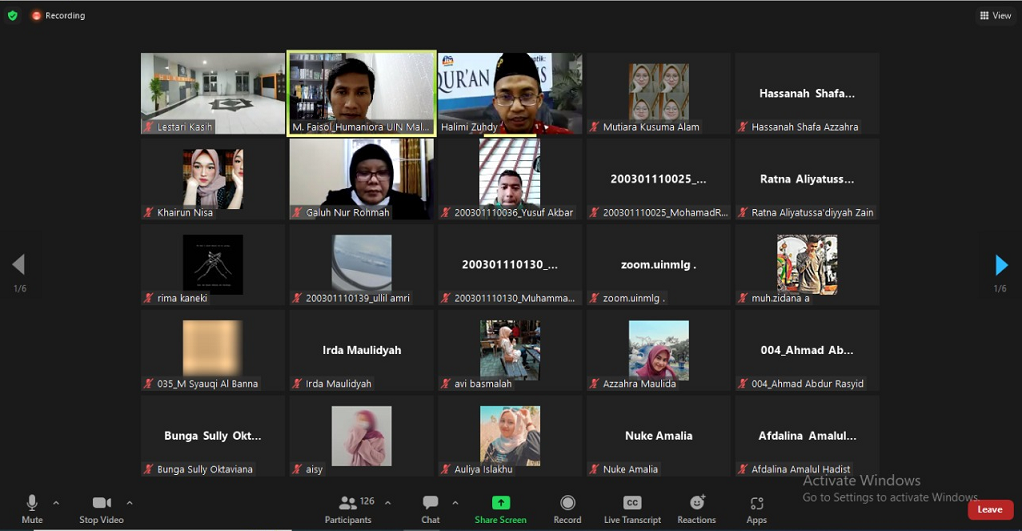The width and height of the screenshot is (1022, 531).
Task: Mute the microphone
Action: click(x=32, y=508)
